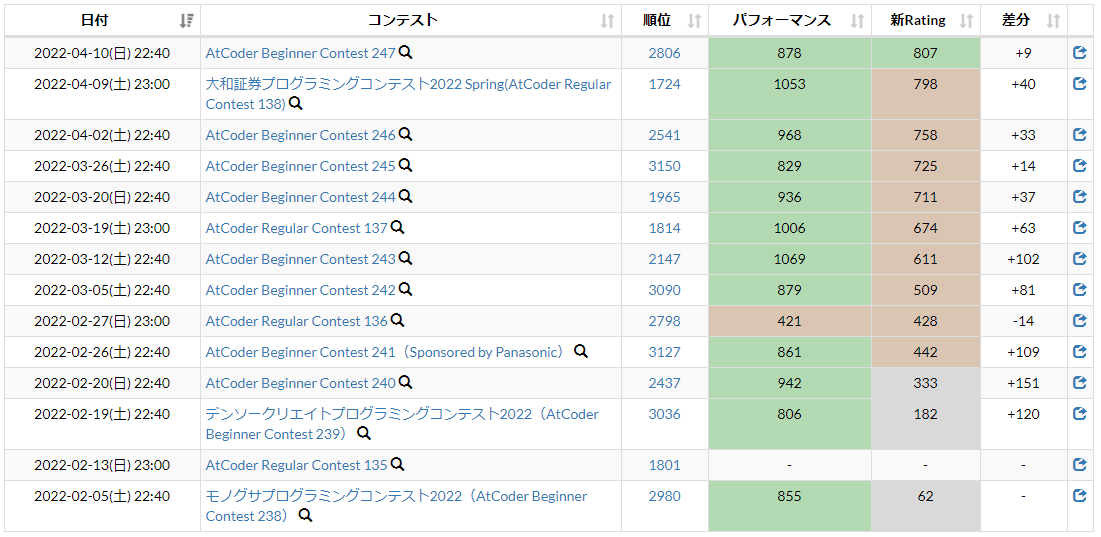Viewport: 1101px width, 537px height.
Task: Open AtCoder Beginner Contest 243 link
Action: pyautogui.click(x=301, y=258)
